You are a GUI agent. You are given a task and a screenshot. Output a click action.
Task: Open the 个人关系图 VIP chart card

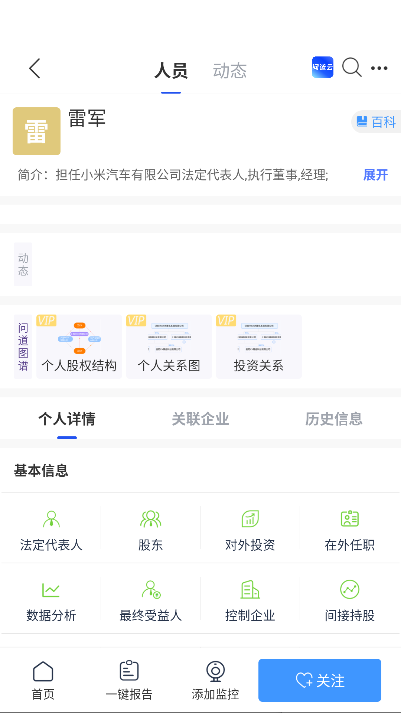(169, 347)
